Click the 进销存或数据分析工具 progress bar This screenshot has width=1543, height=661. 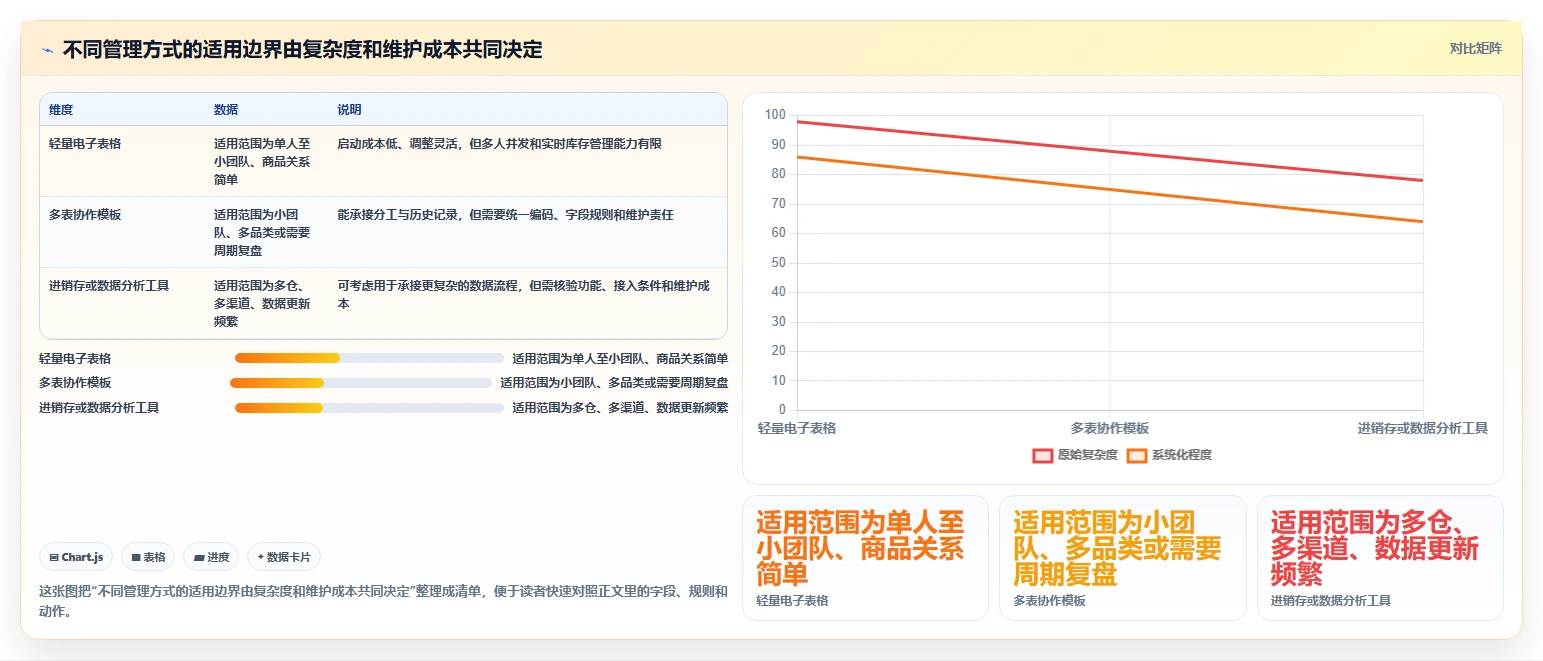(369, 408)
